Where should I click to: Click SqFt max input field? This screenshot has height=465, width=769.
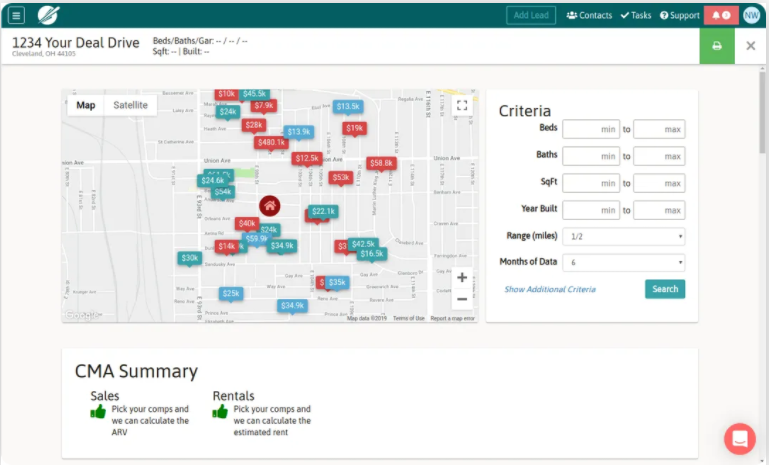coord(659,183)
